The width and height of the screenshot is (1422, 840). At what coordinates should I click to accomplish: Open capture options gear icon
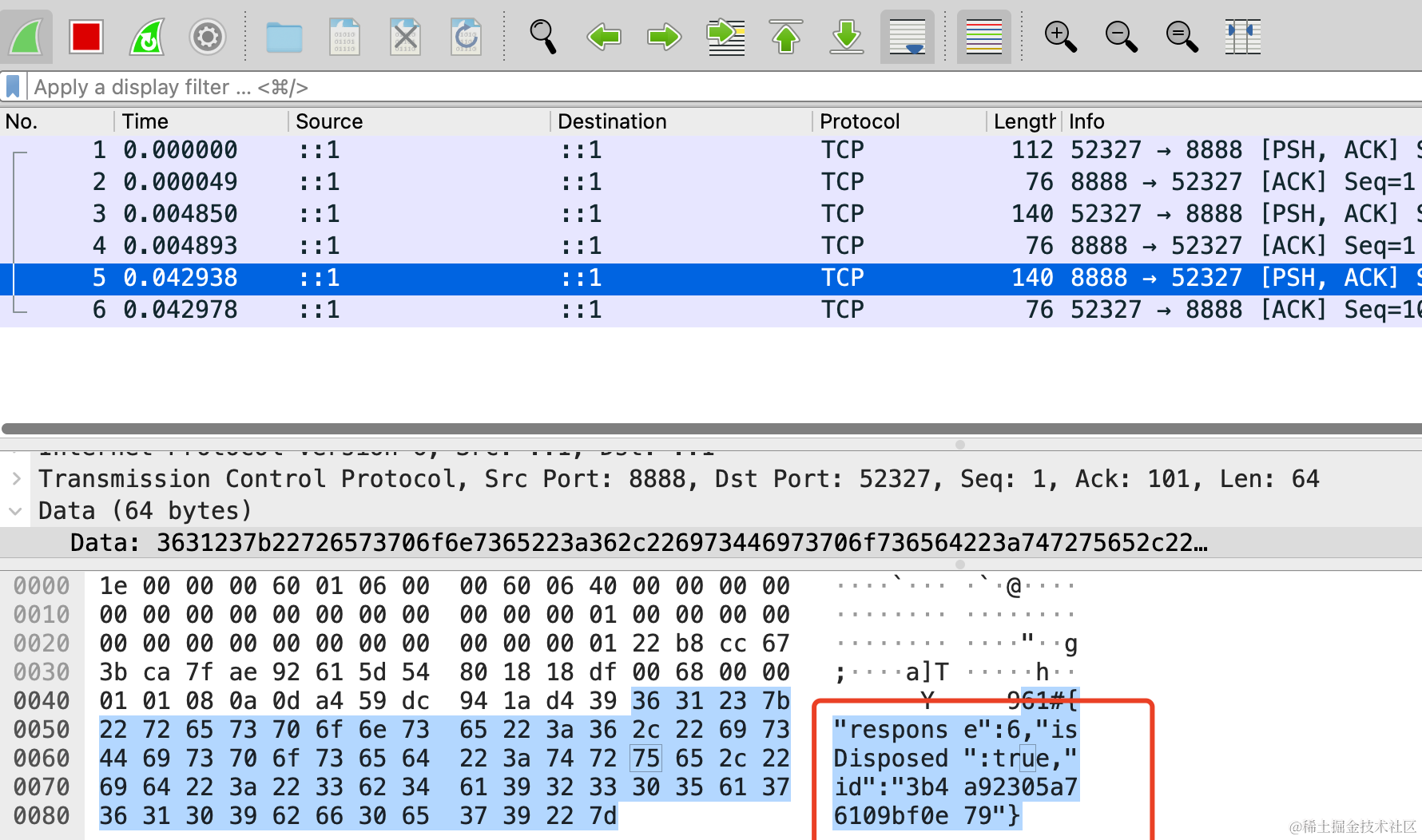tap(208, 37)
